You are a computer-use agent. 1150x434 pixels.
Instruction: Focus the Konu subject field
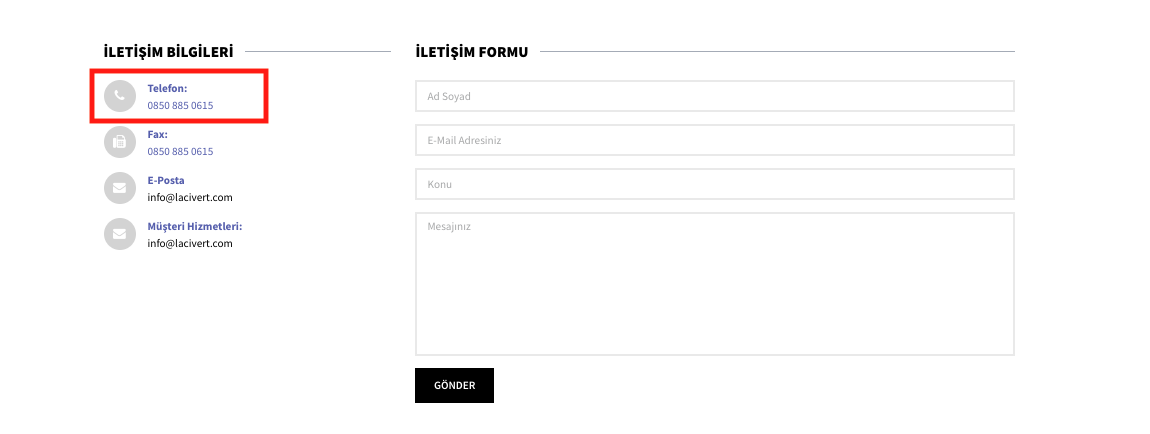[714, 184]
